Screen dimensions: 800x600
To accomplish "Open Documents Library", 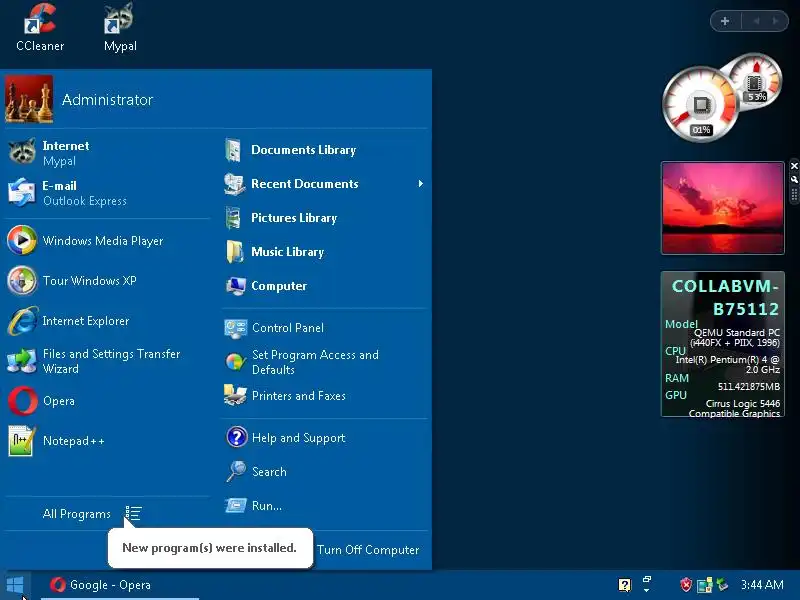I will tap(324, 150).
